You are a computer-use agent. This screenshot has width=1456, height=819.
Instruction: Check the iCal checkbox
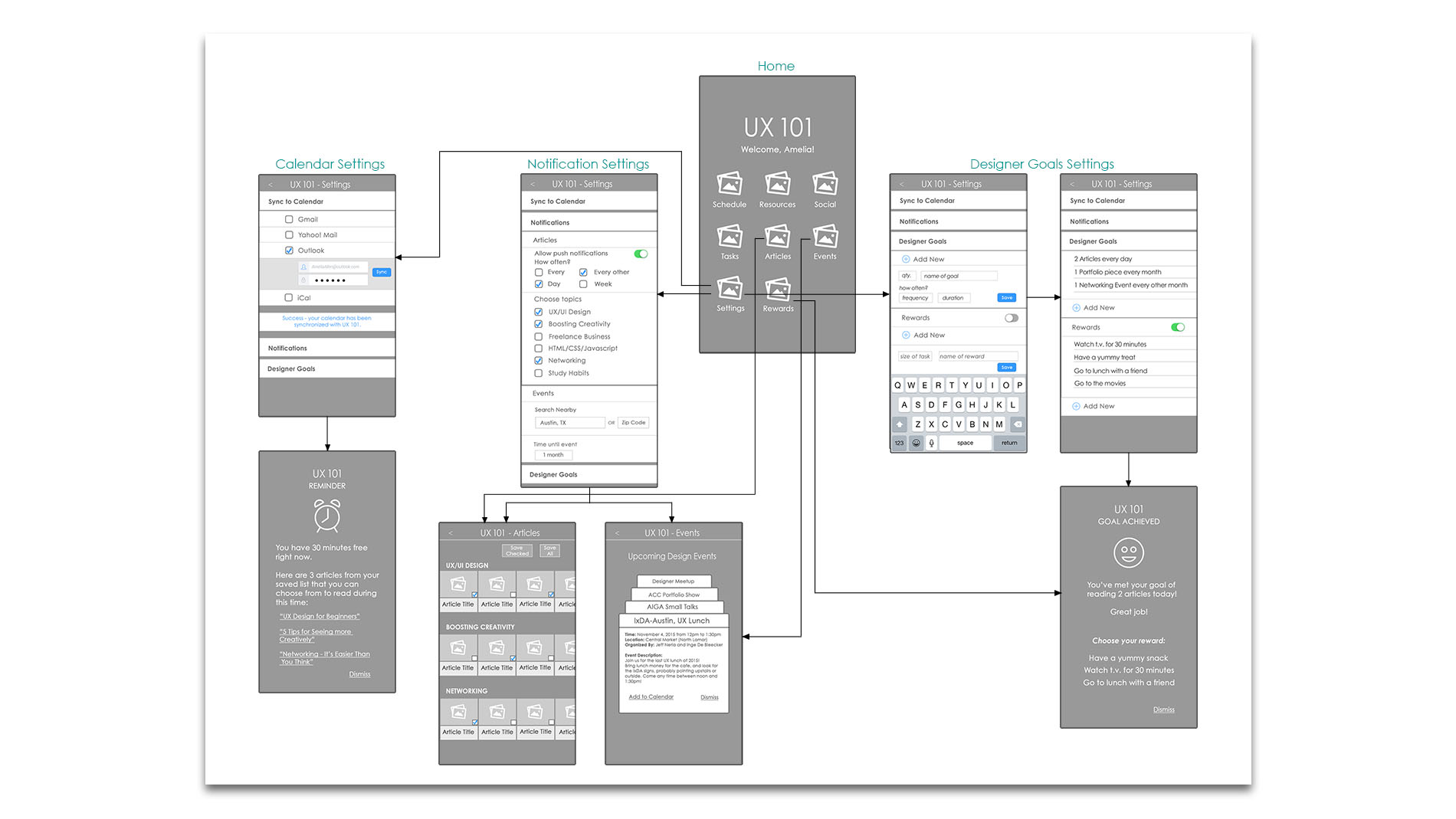[288, 297]
